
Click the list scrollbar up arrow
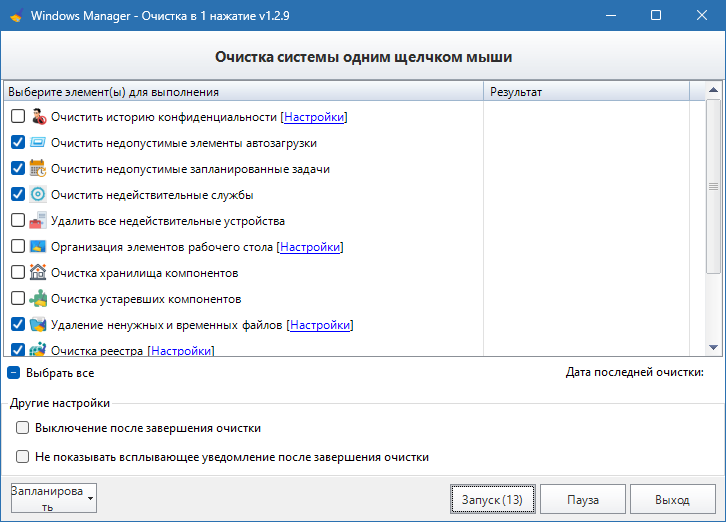pos(713,90)
